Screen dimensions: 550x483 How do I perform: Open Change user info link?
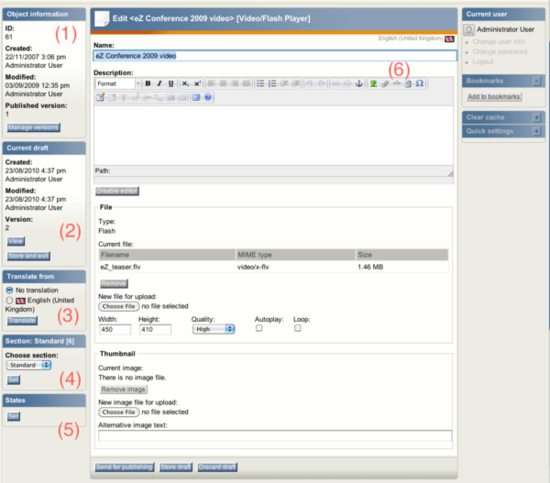coord(498,41)
